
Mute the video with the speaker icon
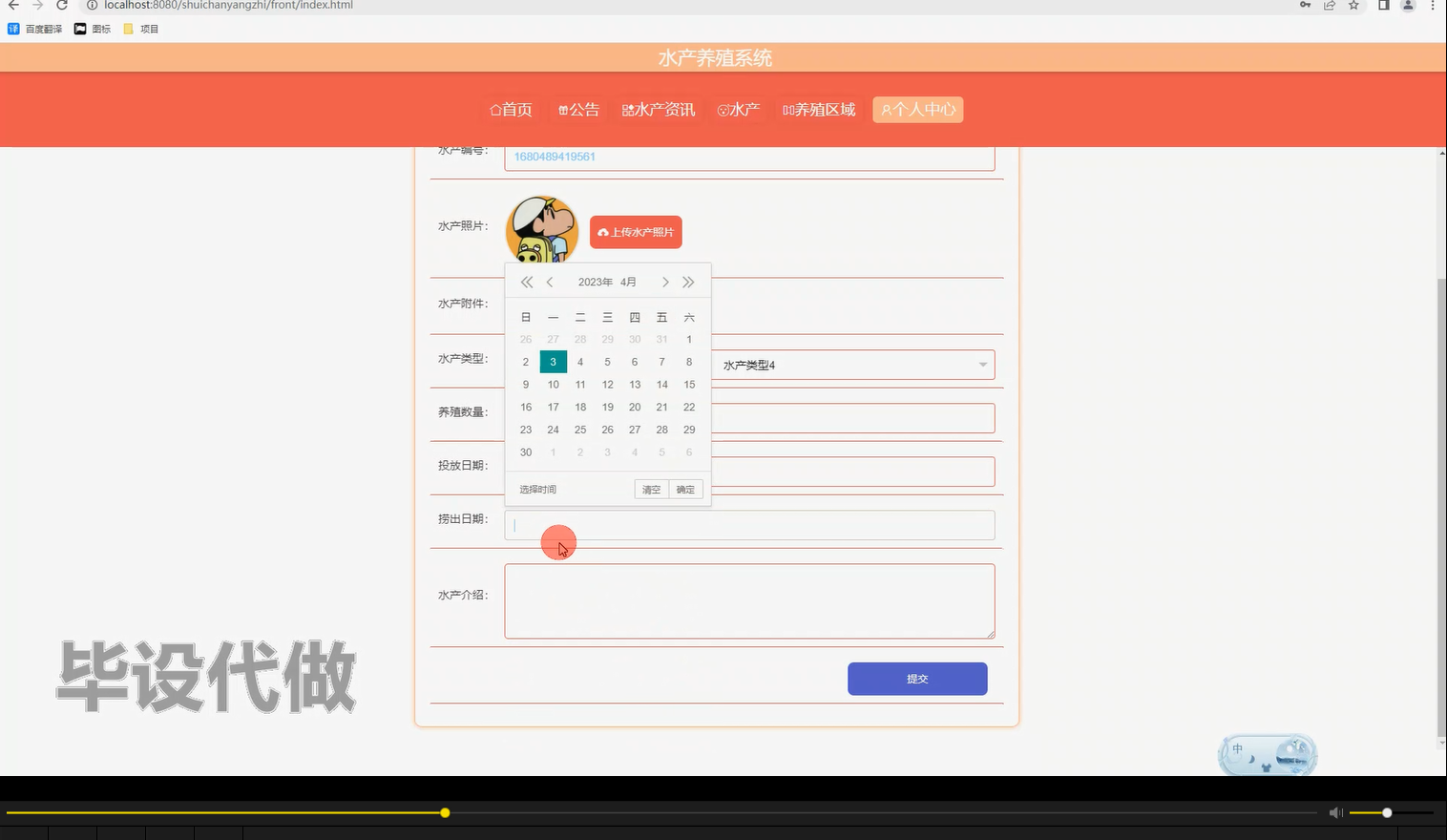click(x=1335, y=812)
